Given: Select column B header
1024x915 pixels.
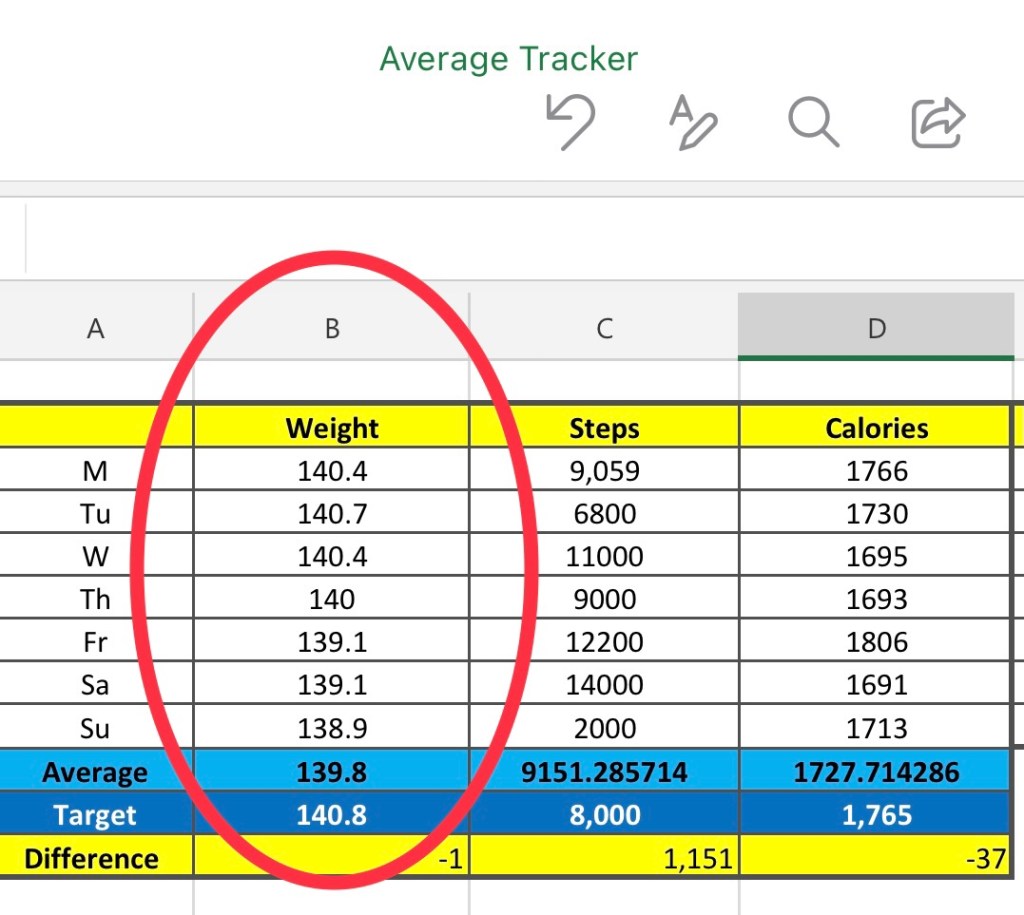Looking at the screenshot, I should [332, 329].
